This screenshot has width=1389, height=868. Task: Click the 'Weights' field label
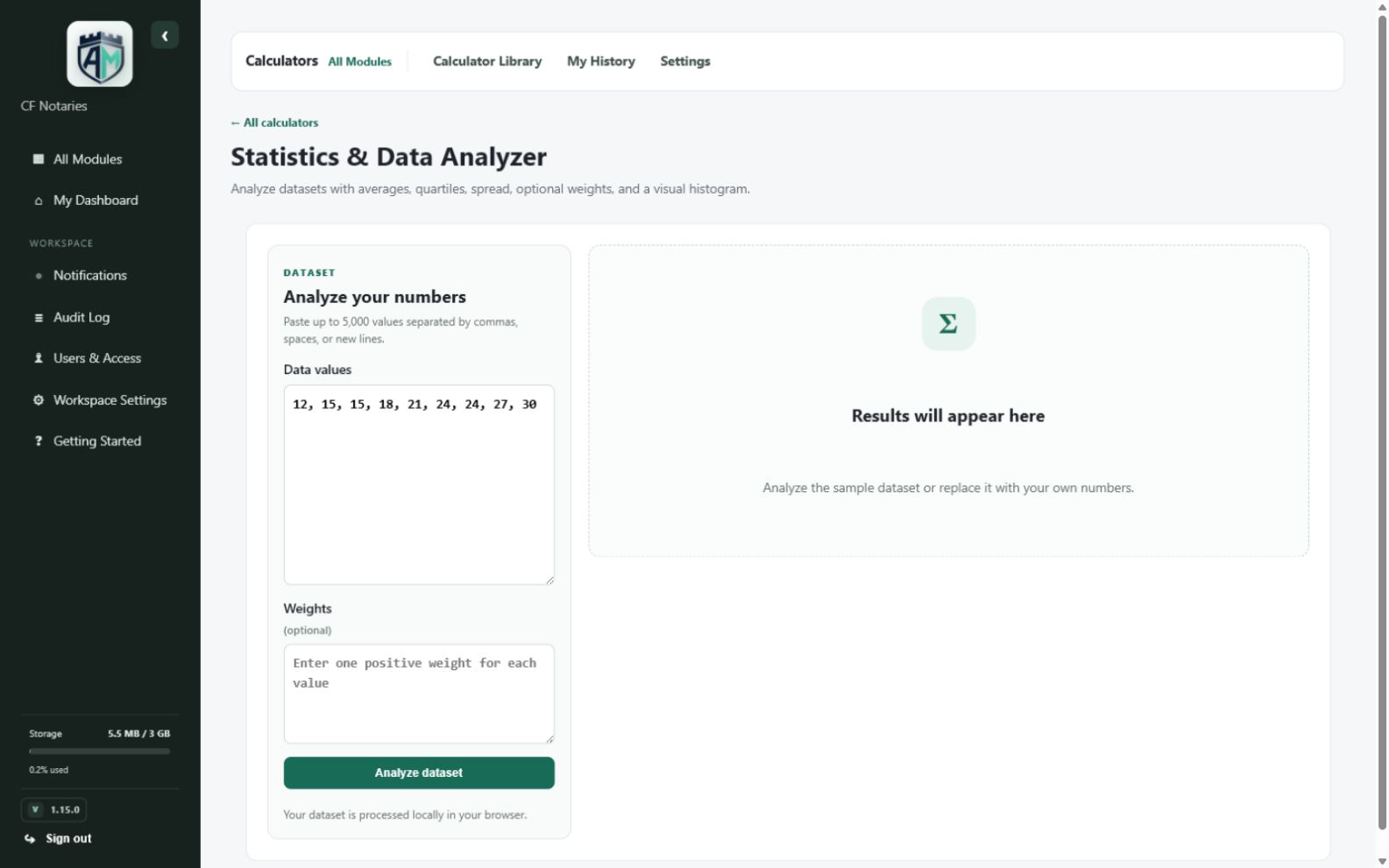point(308,609)
